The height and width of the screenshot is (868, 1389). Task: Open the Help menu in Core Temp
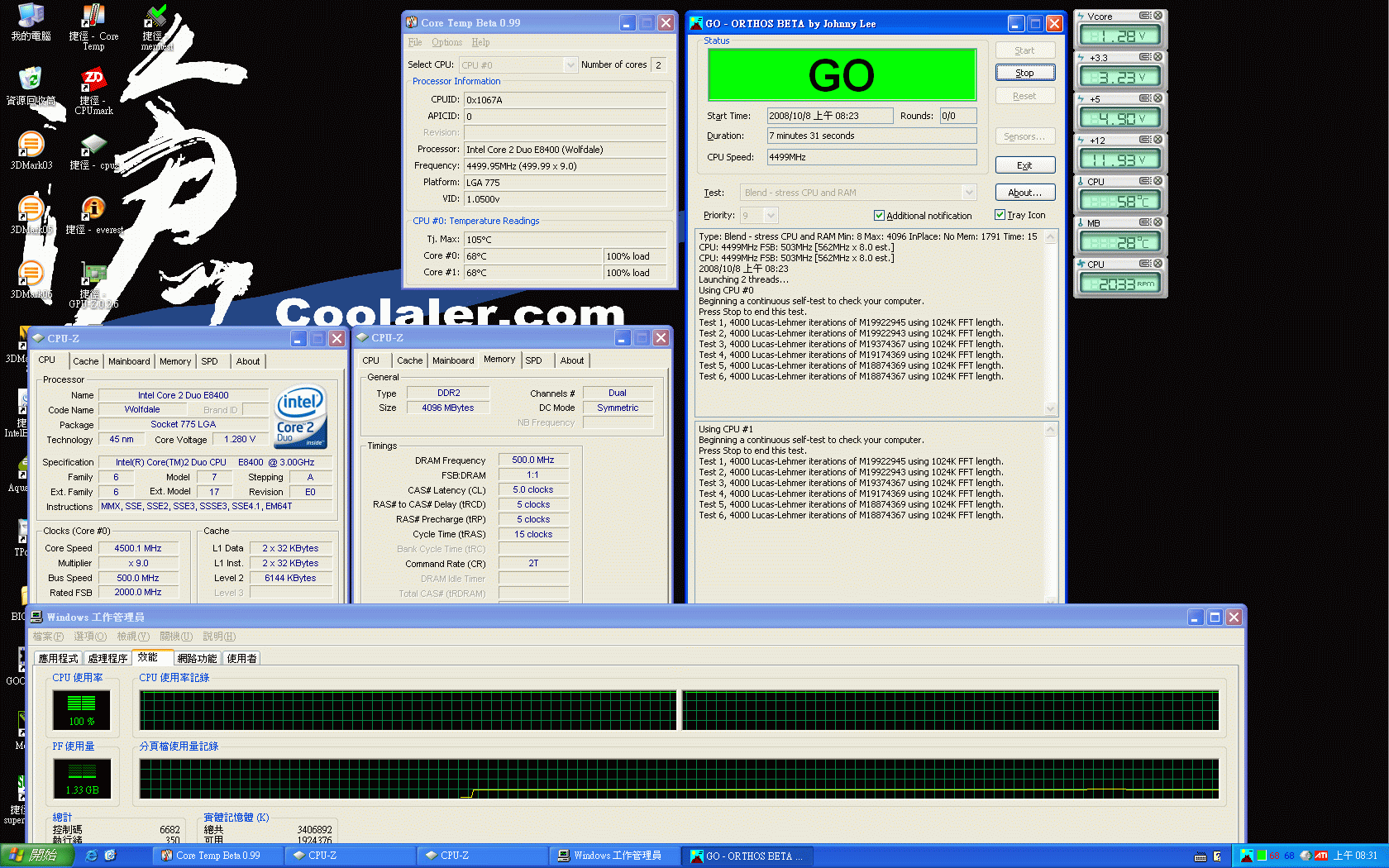480,42
